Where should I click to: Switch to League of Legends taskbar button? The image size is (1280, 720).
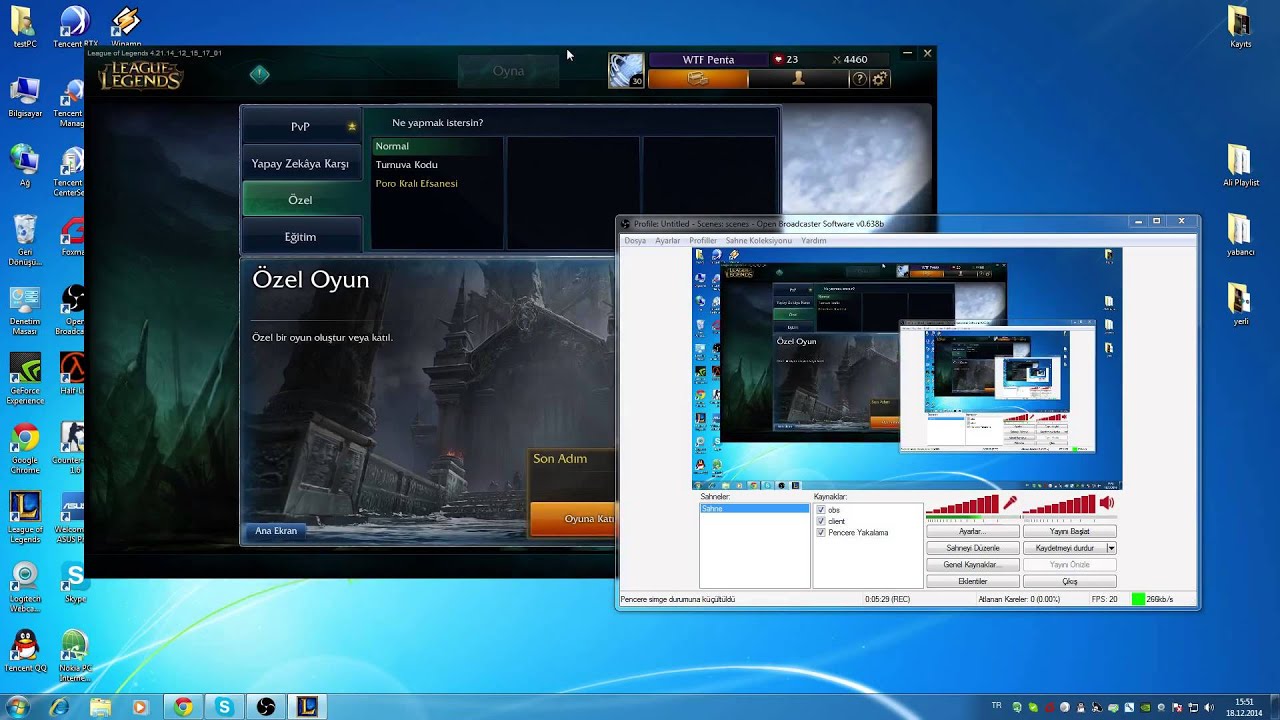307,707
